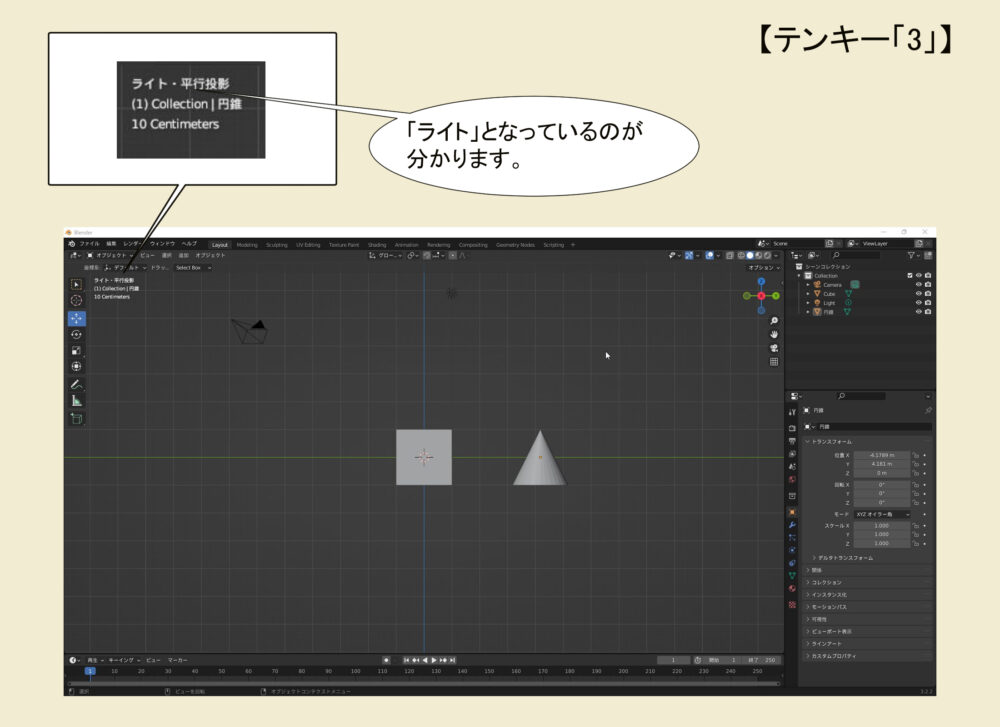
Task: Select the Select Box tool icon
Action: 77,284
